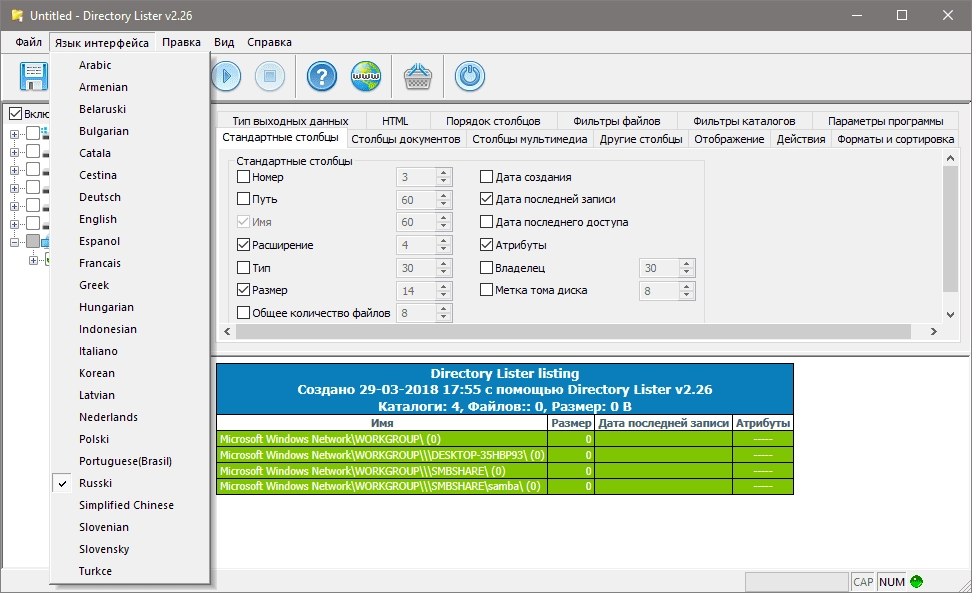Choose Simplified Chinese language
Image resolution: width=972 pixels, height=593 pixels.
tap(130, 505)
